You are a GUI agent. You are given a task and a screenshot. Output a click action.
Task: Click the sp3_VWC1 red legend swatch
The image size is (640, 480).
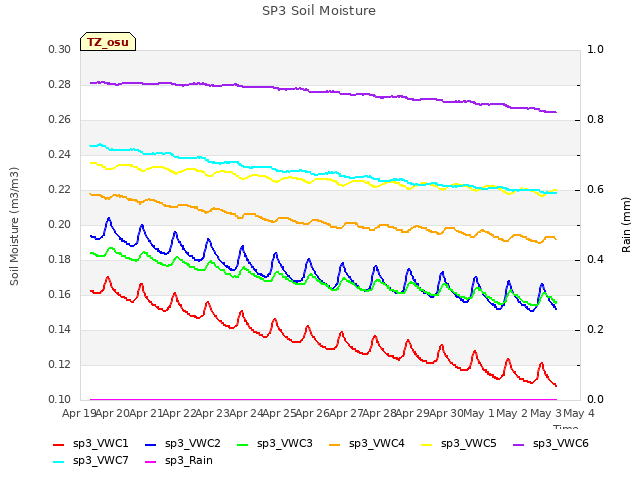[59, 445]
